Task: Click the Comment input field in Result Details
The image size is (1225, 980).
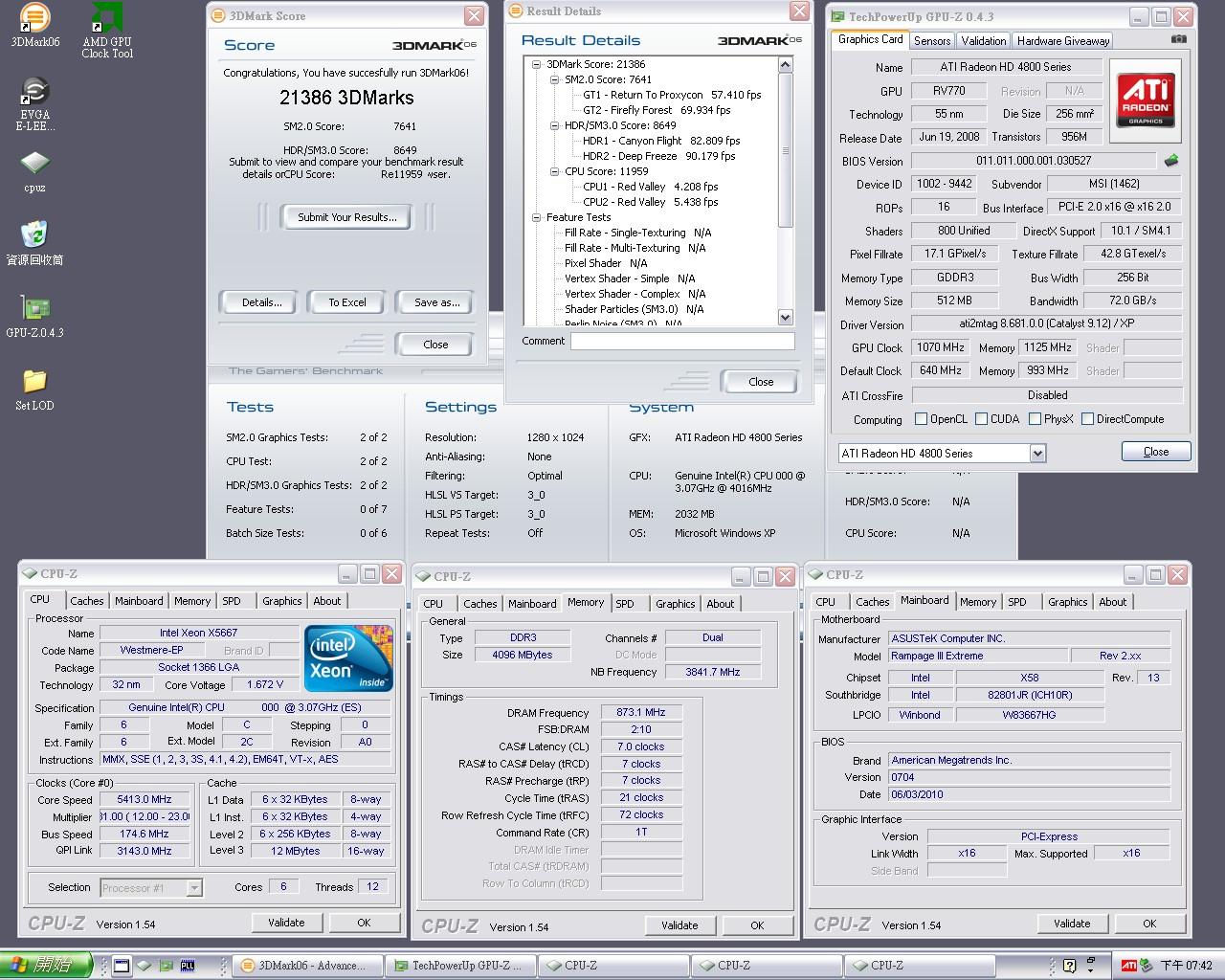Action: 682,341
